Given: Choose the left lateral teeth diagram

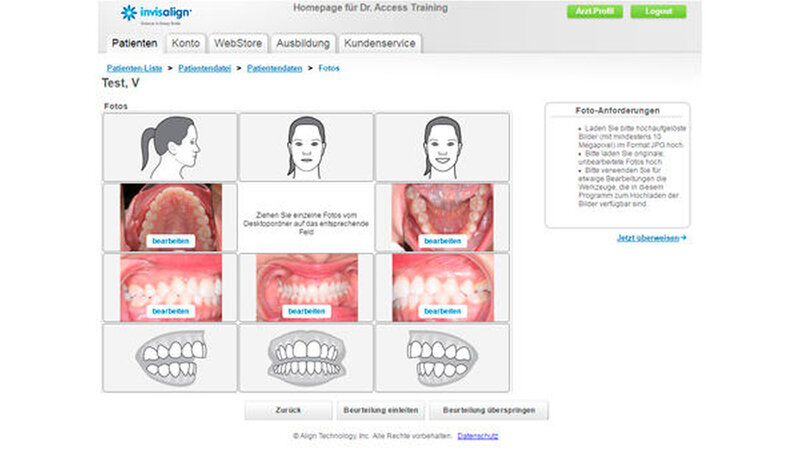Looking at the screenshot, I should point(442,358).
